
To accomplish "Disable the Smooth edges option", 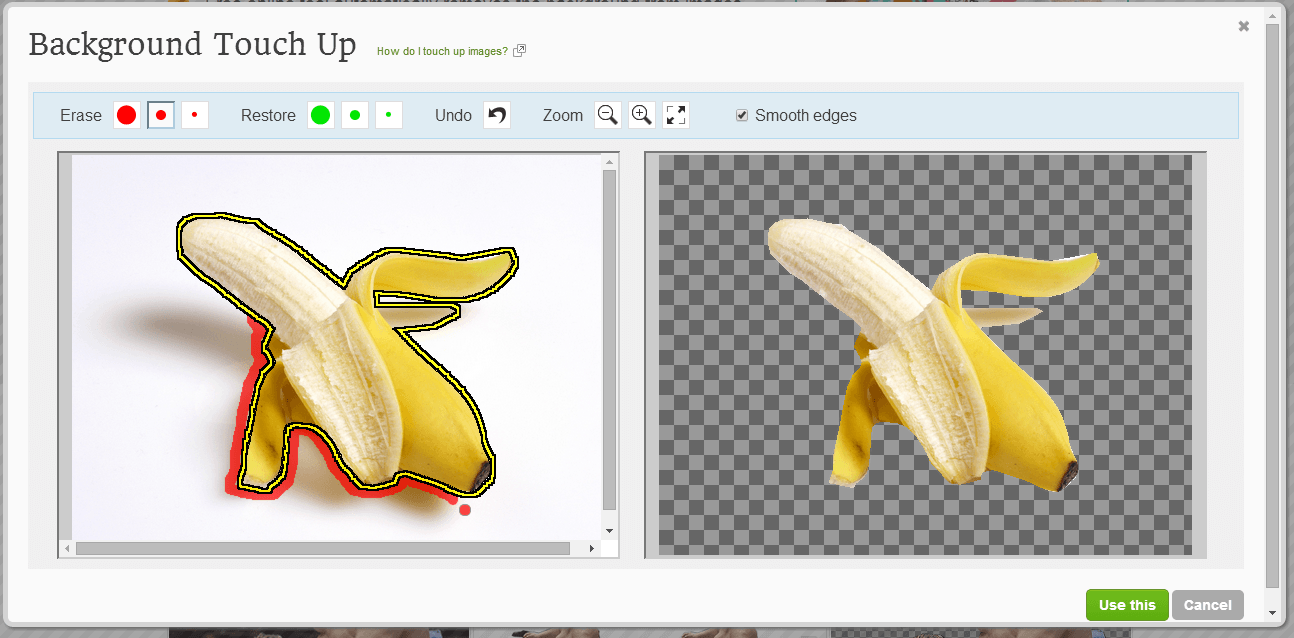I will pyautogui.click(x=741, y=115).
